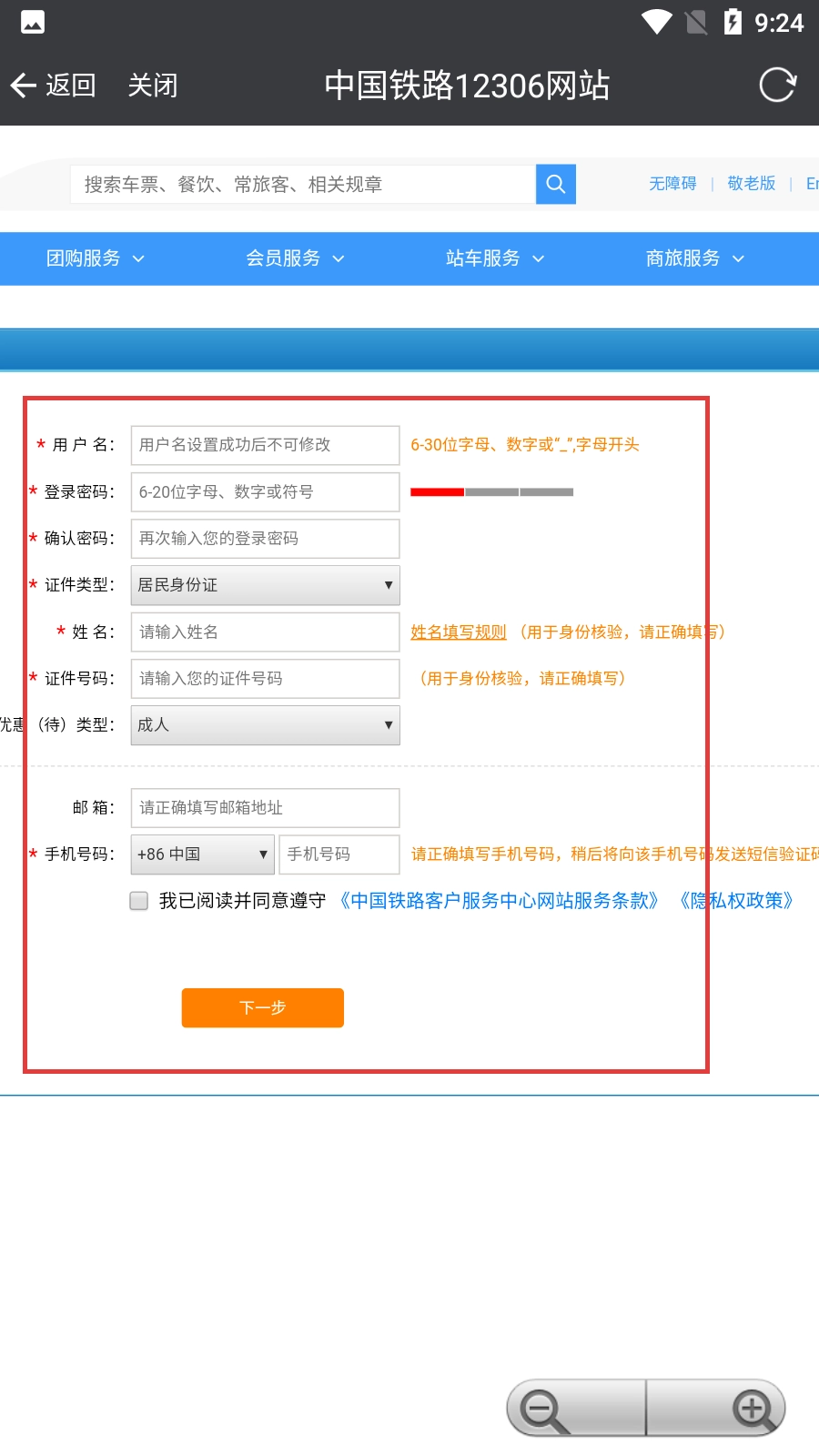Open the 证件类型 dropdown
This screenshot has height=1456, width=819.
[265, 585]
